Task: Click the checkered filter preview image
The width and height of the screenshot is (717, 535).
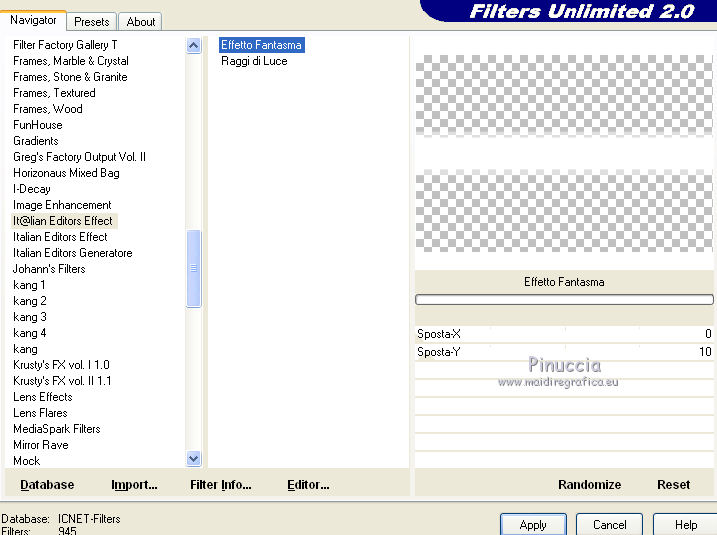Action: click(x=564, y=153)
